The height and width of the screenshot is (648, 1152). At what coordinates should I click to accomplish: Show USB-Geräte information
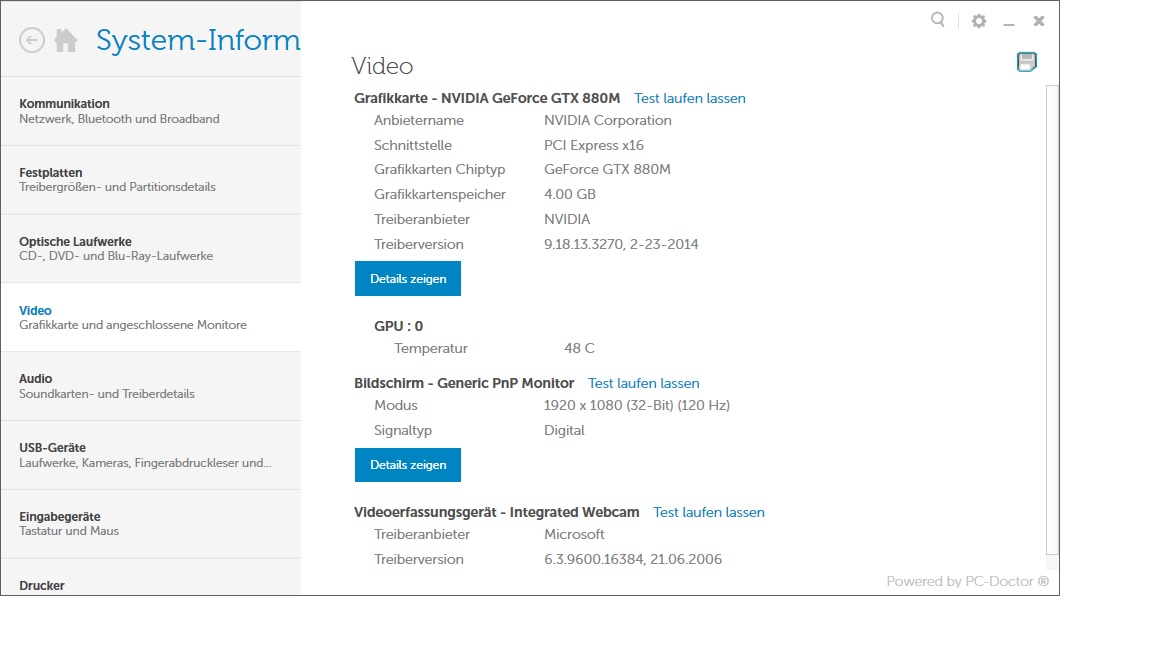click(x=150, y=455)
